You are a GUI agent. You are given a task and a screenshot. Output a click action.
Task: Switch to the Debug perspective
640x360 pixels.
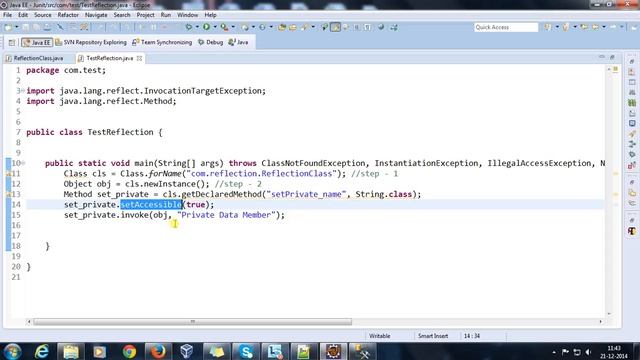210,42
